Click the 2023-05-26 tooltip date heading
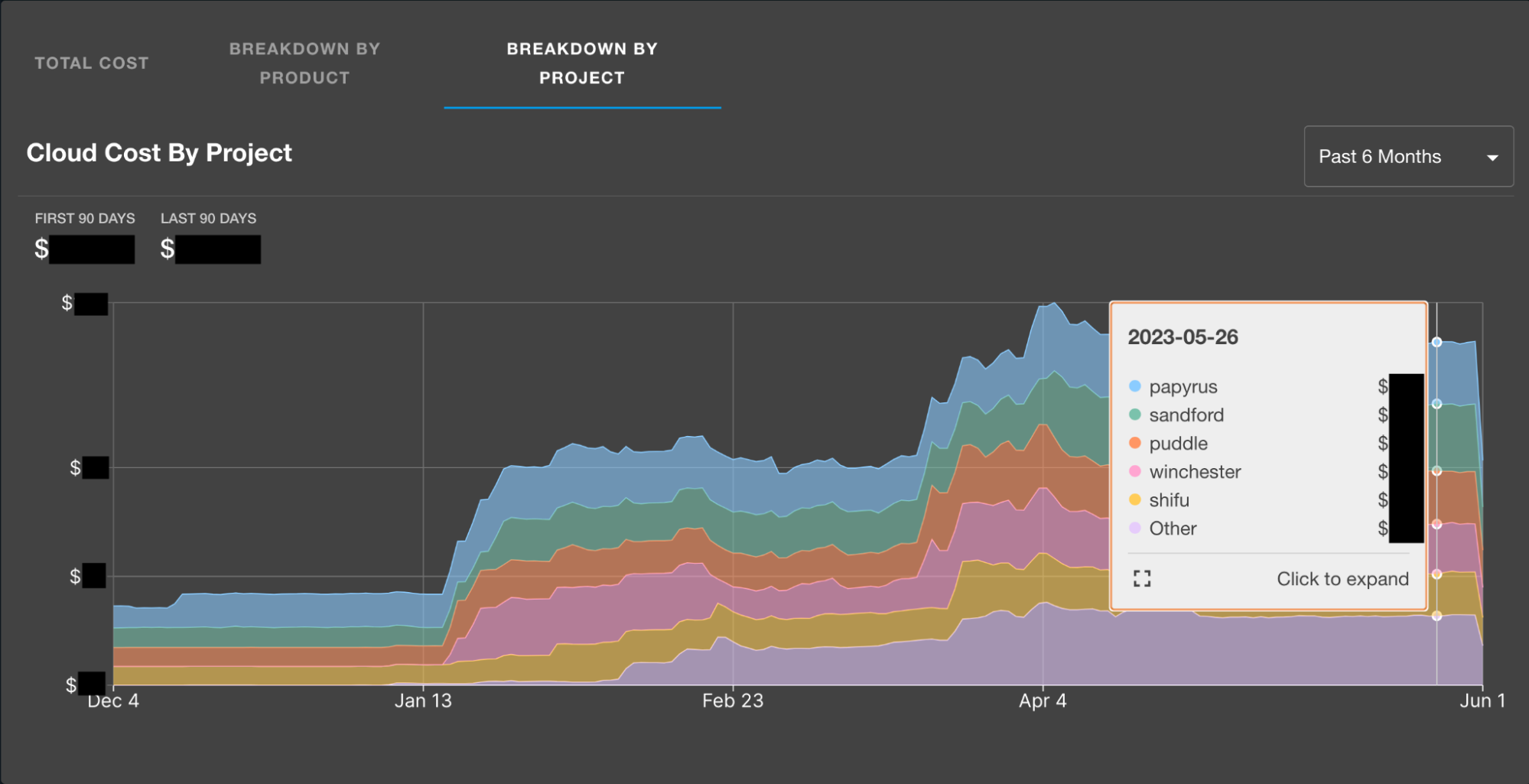1529x784 pixels. 1183,337
